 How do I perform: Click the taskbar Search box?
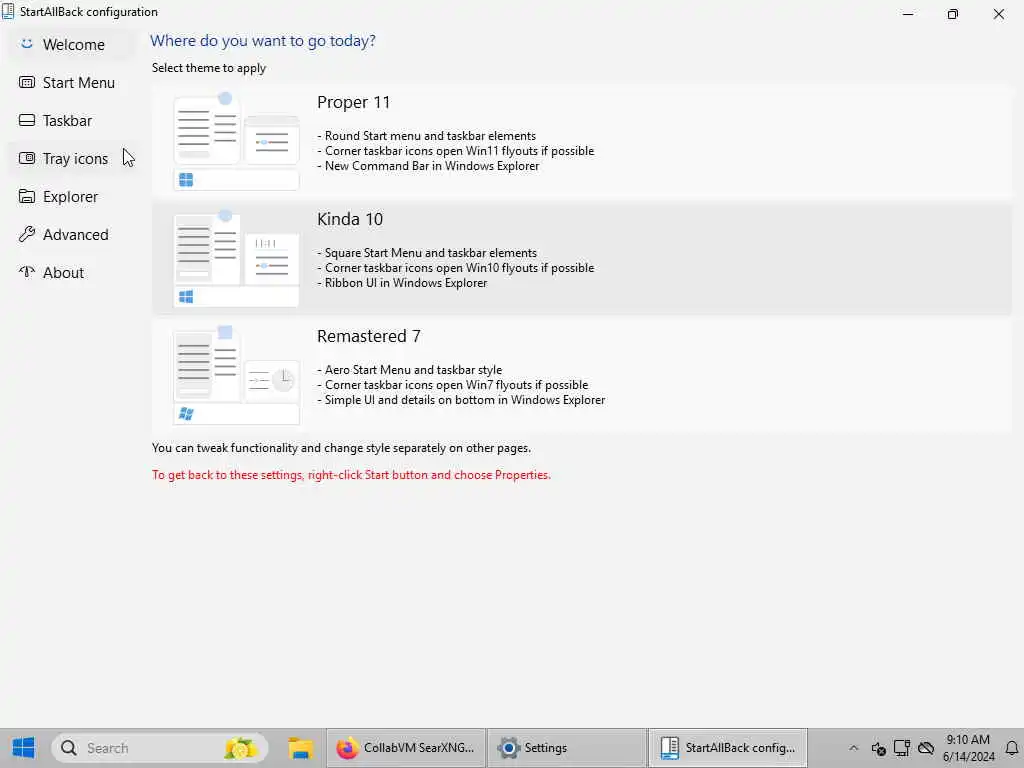160,748
